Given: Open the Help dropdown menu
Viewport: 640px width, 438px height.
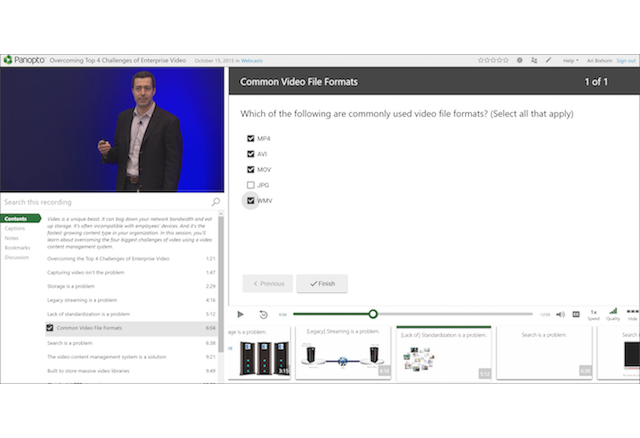Looking at the screenshot, I should pos(571,60).
